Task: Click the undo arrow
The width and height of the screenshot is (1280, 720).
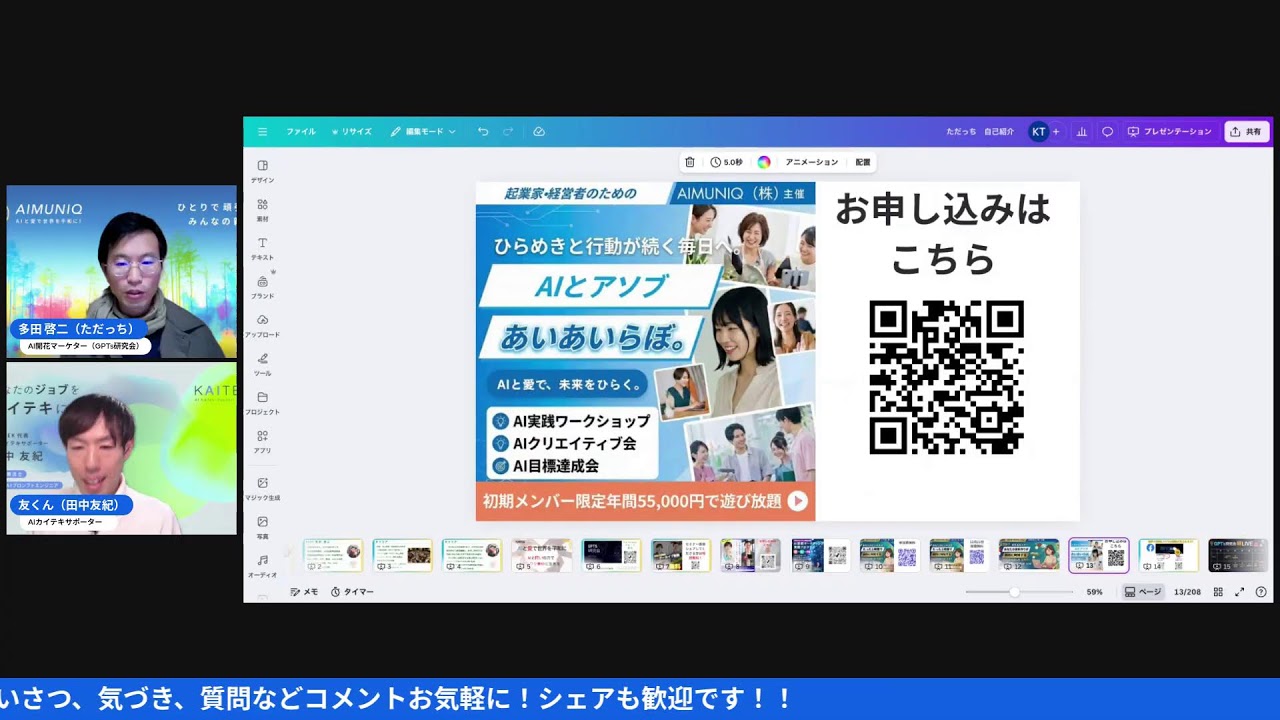Action: pos(483,132)
